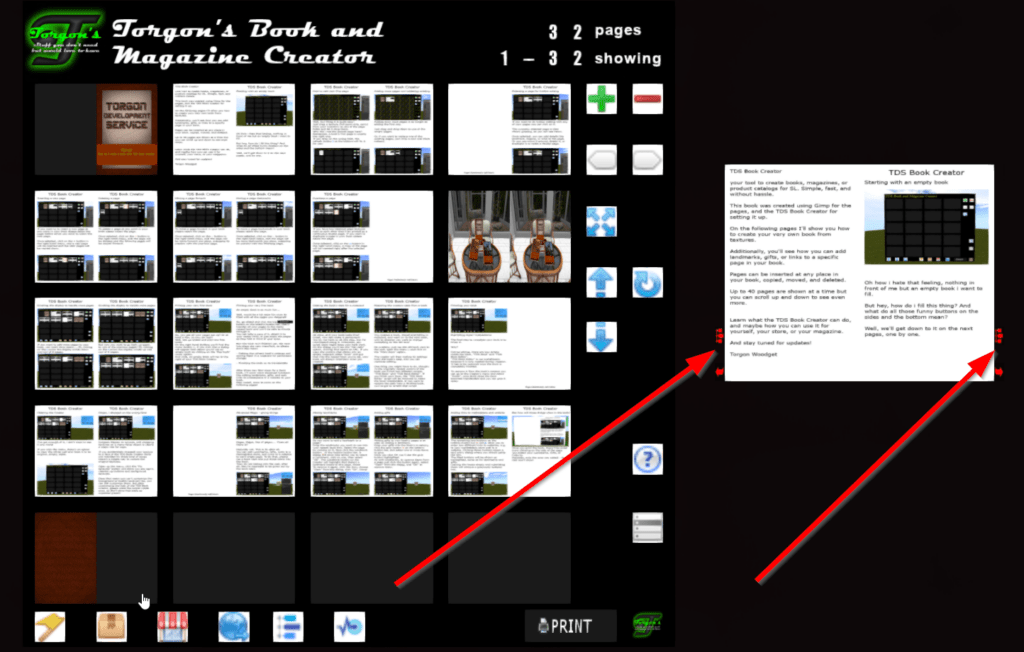
Task: Click the "Torgon's Book and Magazine Creator" title
Action: (247, 42)
